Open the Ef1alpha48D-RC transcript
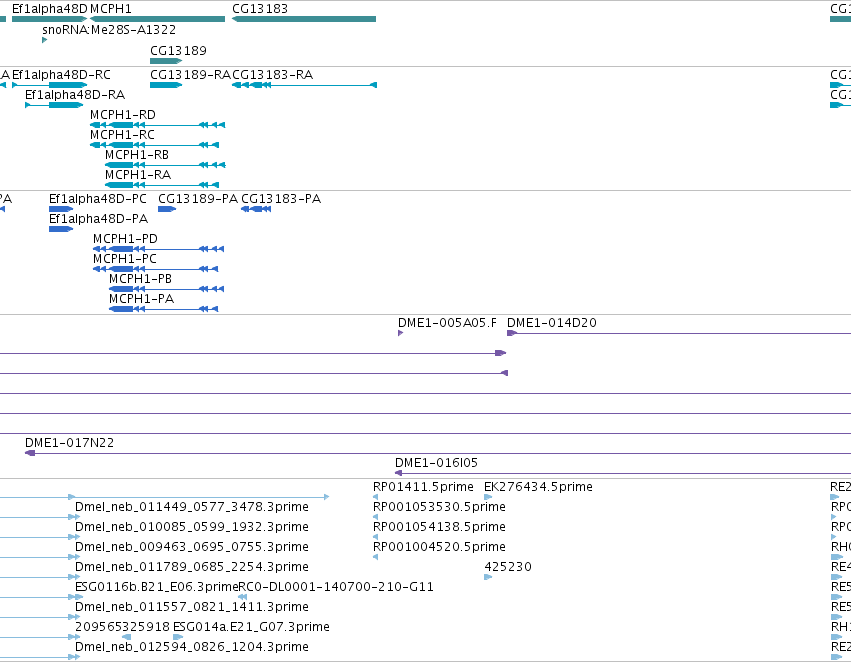Image resolution: width=851 pixels, height=662 pixels. point(49,85)
